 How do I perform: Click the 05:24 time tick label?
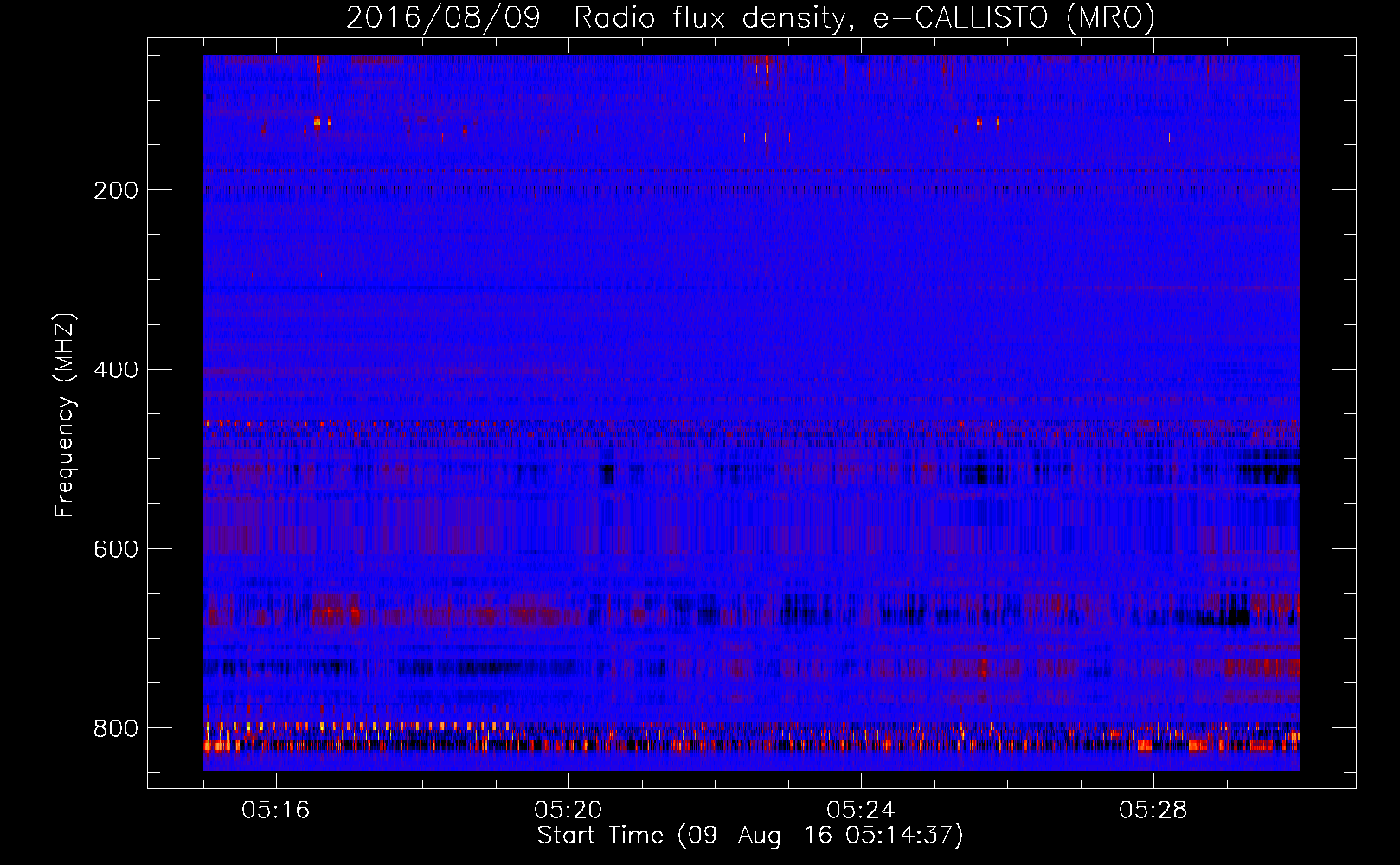coord(861,811)
